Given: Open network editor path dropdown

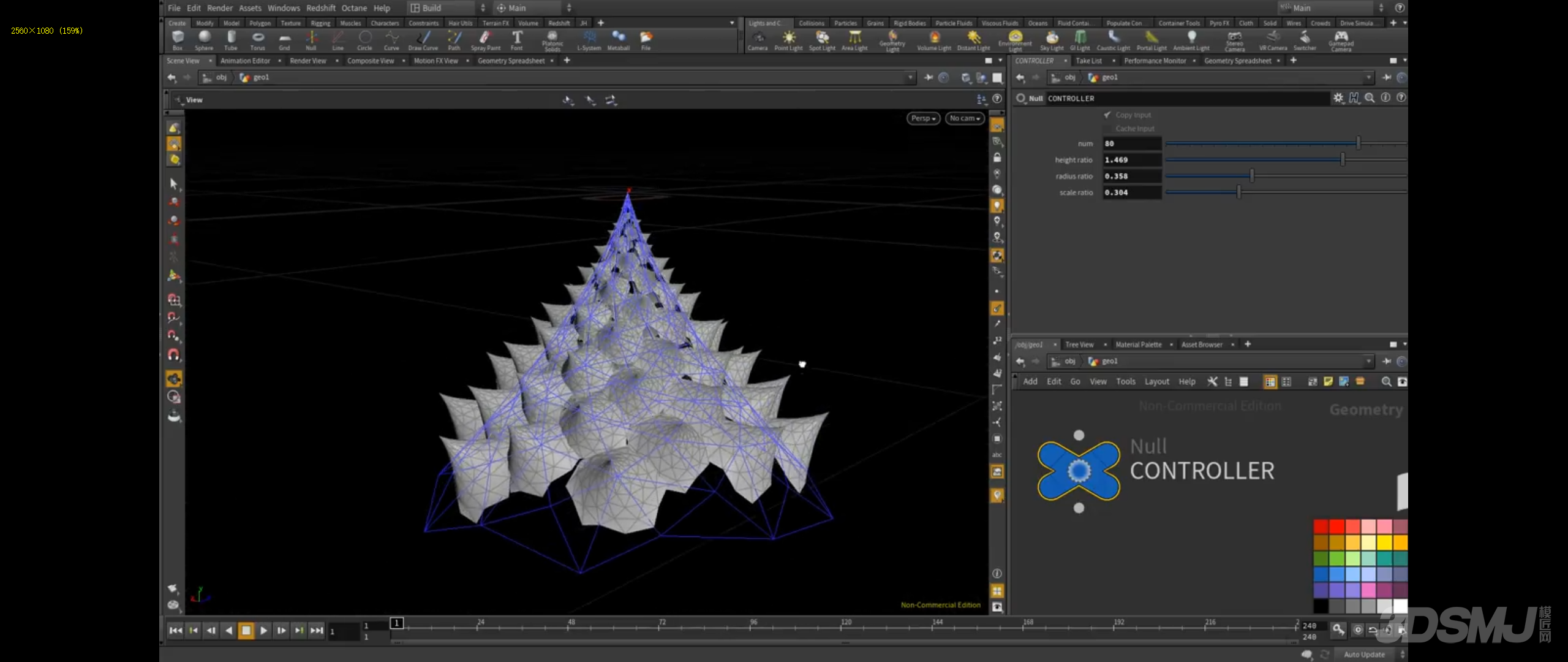Looking at the screenshot, I should tap(1369, 361).
